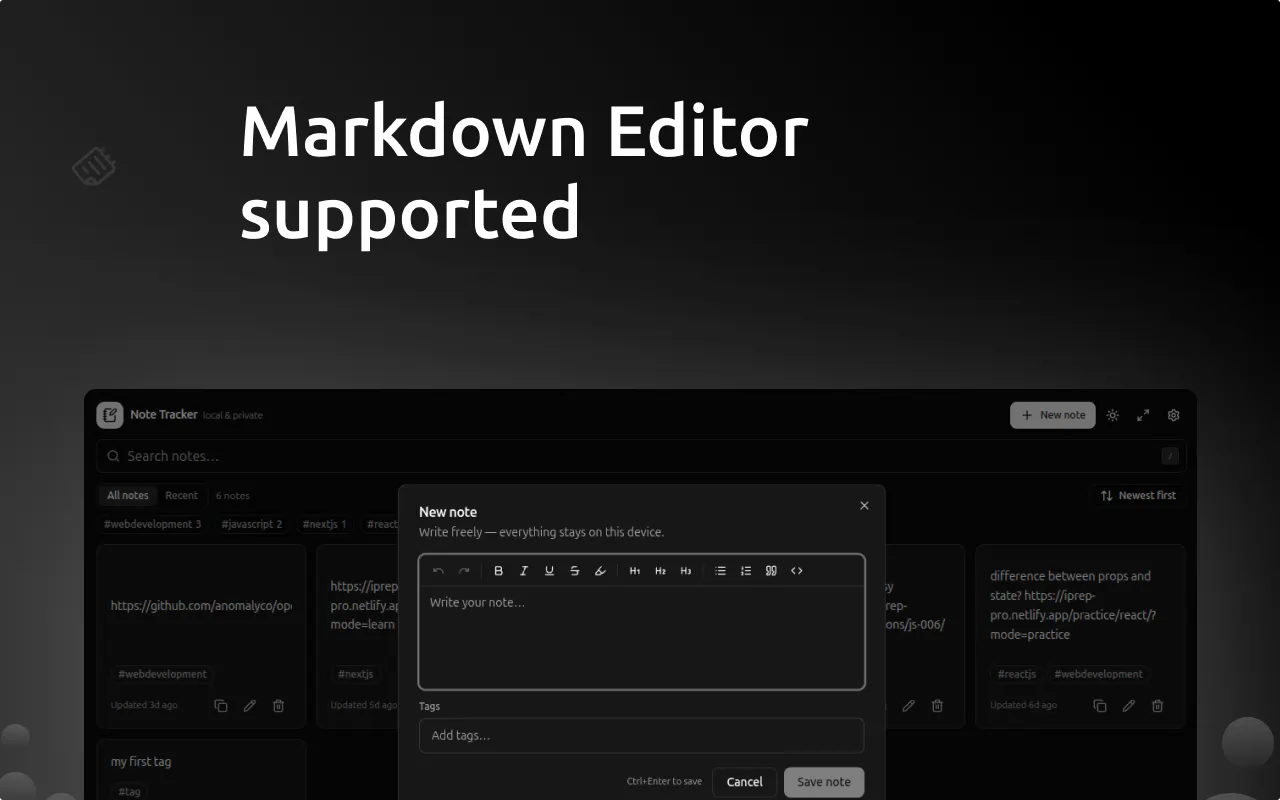
Task: Apply strikethrough formatting
Action: click(575, 571)
